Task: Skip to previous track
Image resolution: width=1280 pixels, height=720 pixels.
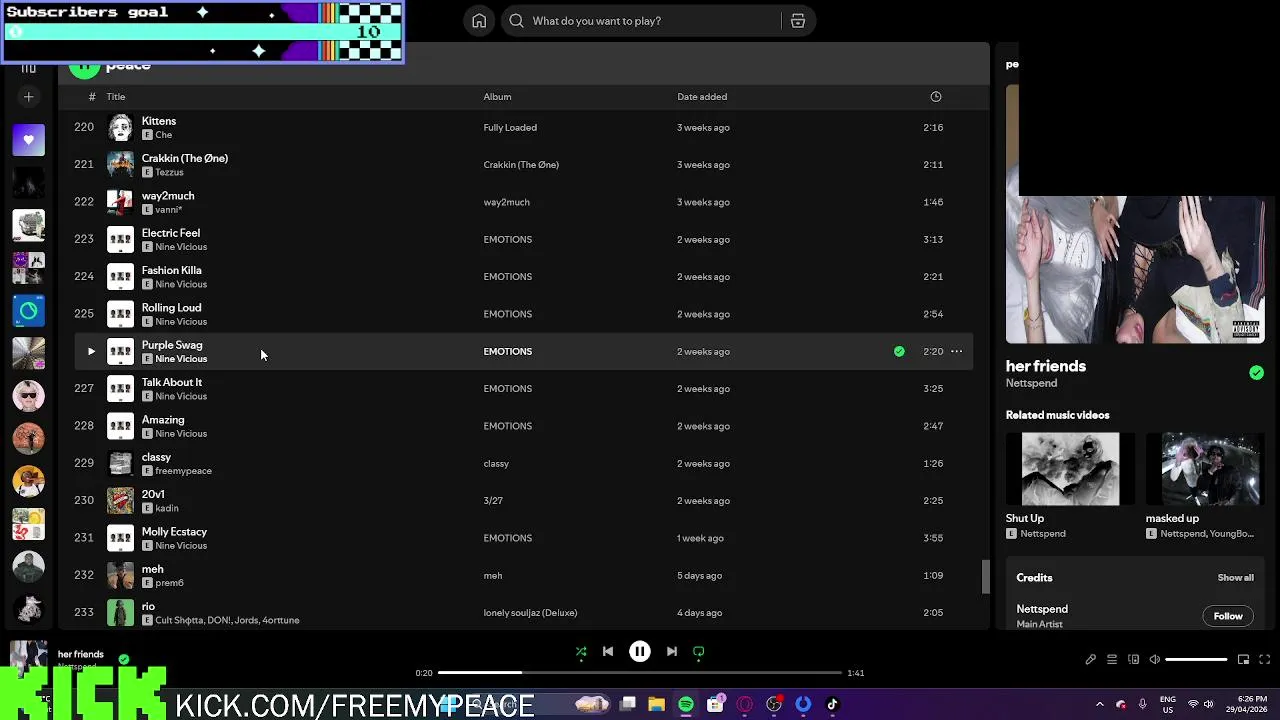Action: (x=608, y=652)
